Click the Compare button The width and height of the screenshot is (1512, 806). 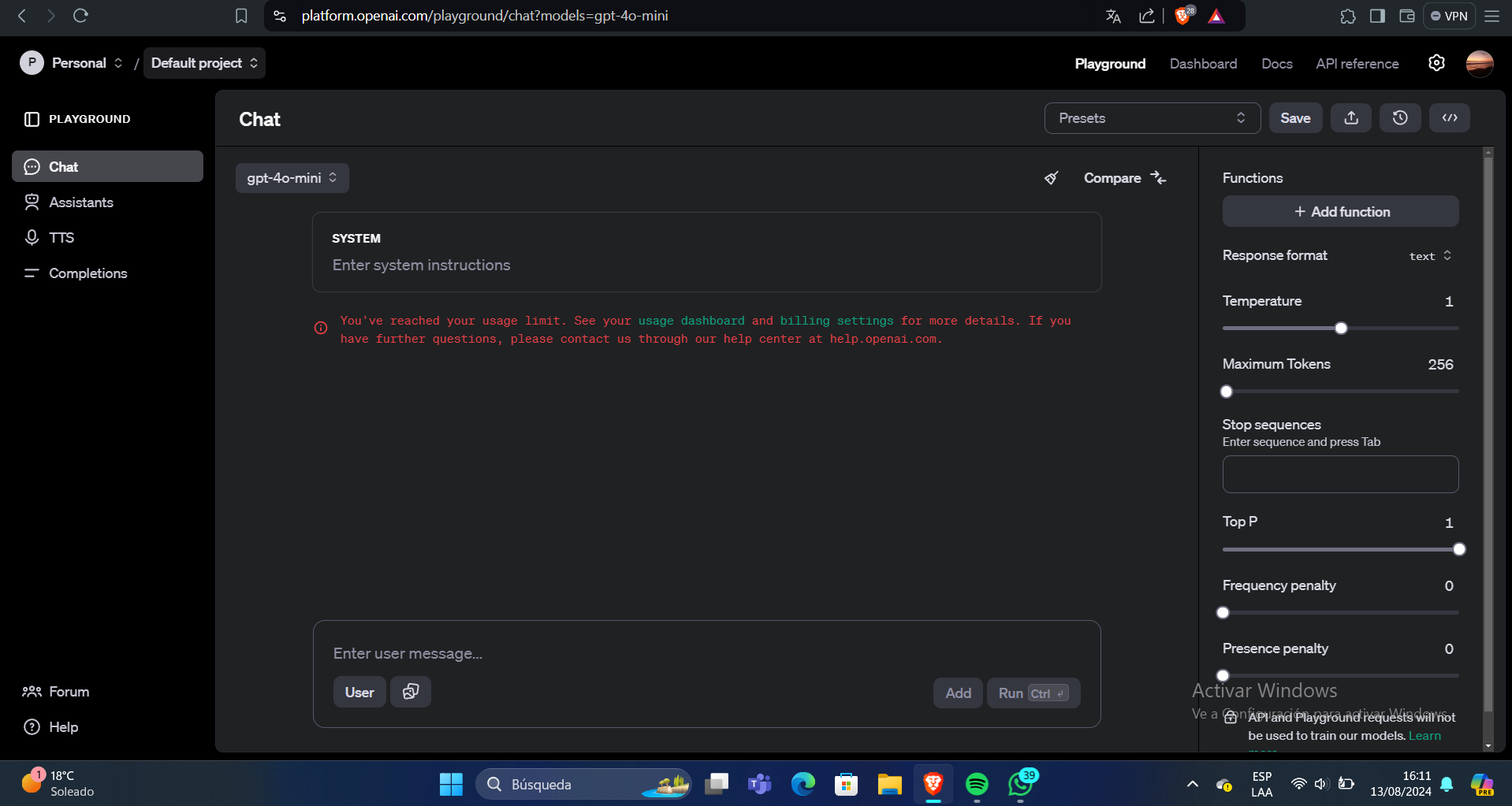(x=1125, y=178)
